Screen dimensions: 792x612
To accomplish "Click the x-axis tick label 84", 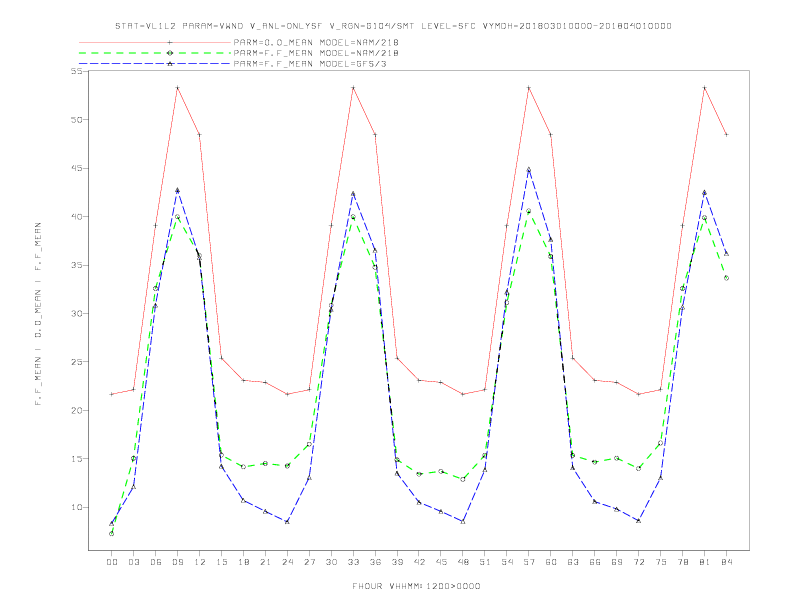I will pyautogui.click(x=726, y=562).
